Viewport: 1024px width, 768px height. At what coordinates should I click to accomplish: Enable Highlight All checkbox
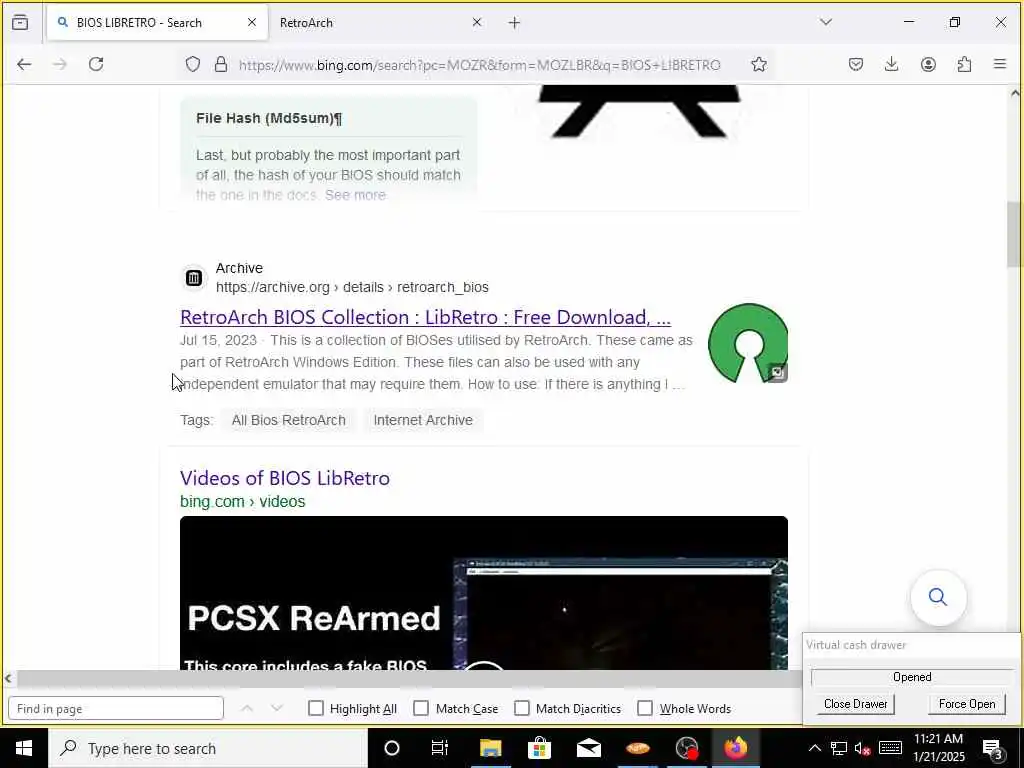click(x=315, y=709)
